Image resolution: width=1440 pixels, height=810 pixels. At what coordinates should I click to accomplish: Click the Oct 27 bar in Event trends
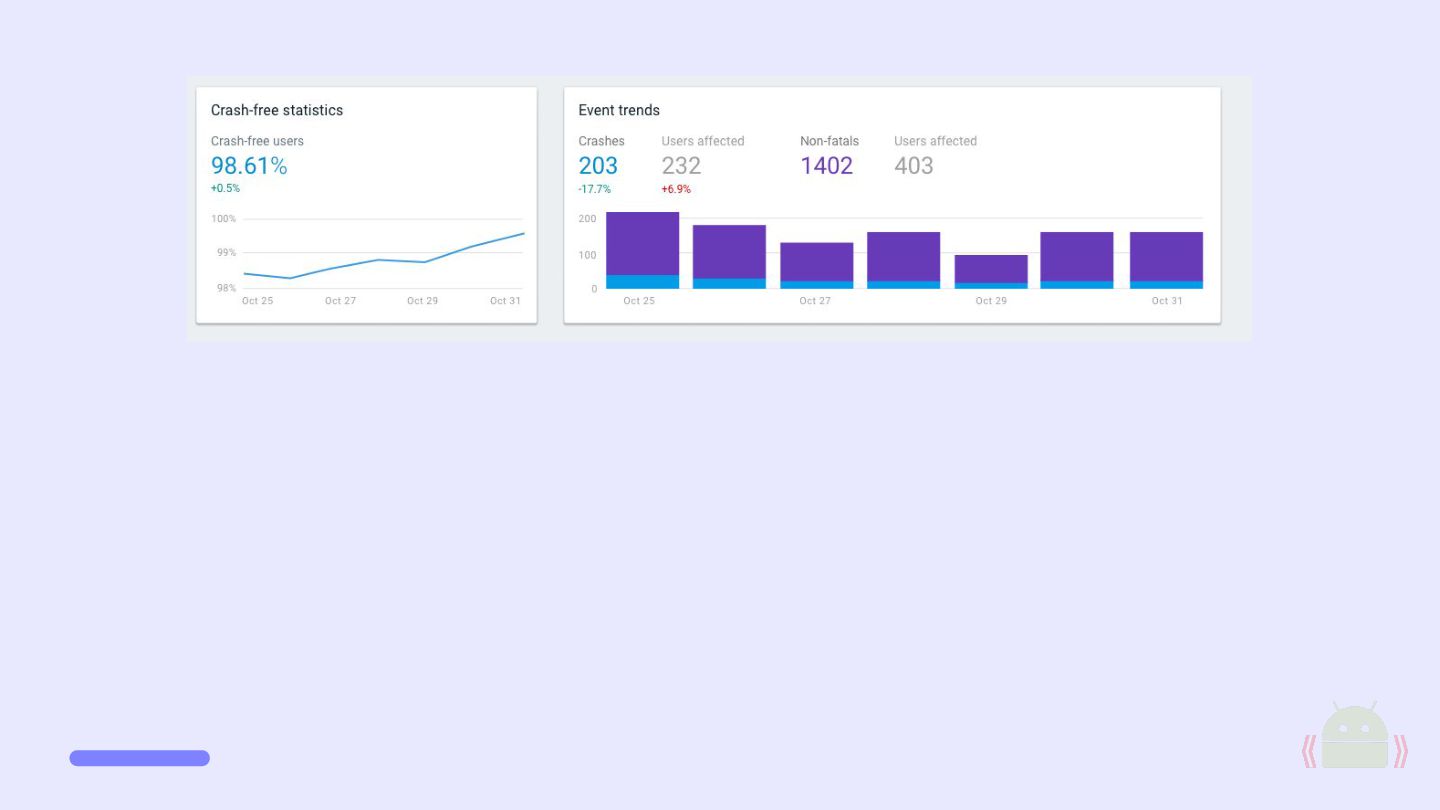(x=817, y=265)
